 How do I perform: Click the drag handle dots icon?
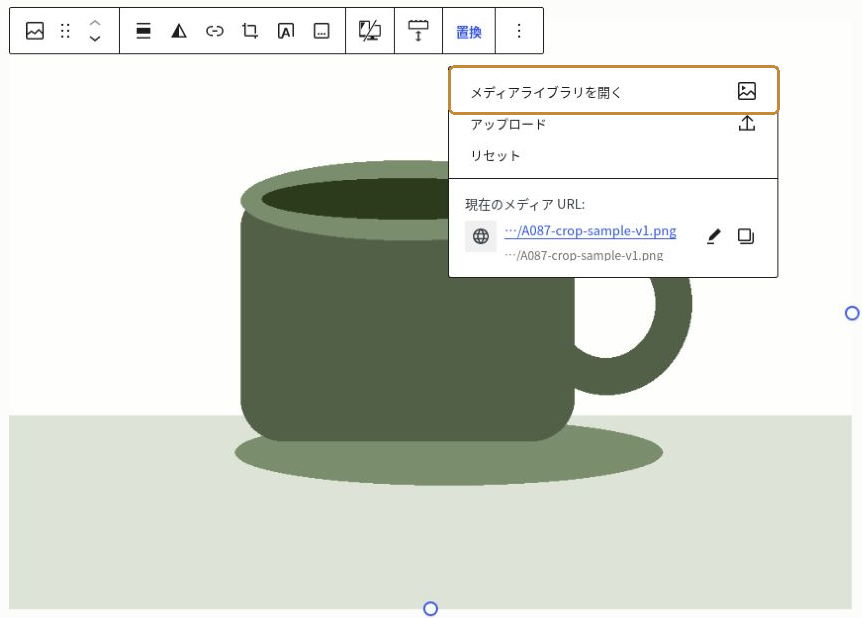tap(65, 31)
